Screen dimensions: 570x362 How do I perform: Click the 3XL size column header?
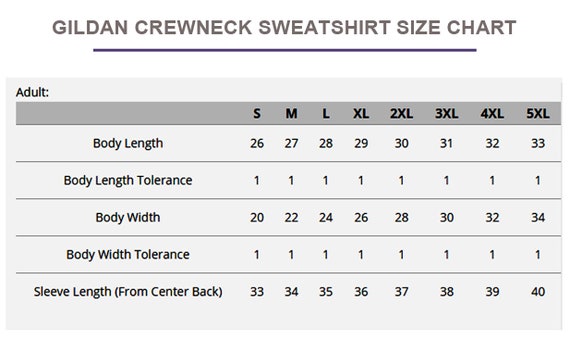(x=446, y=114)
